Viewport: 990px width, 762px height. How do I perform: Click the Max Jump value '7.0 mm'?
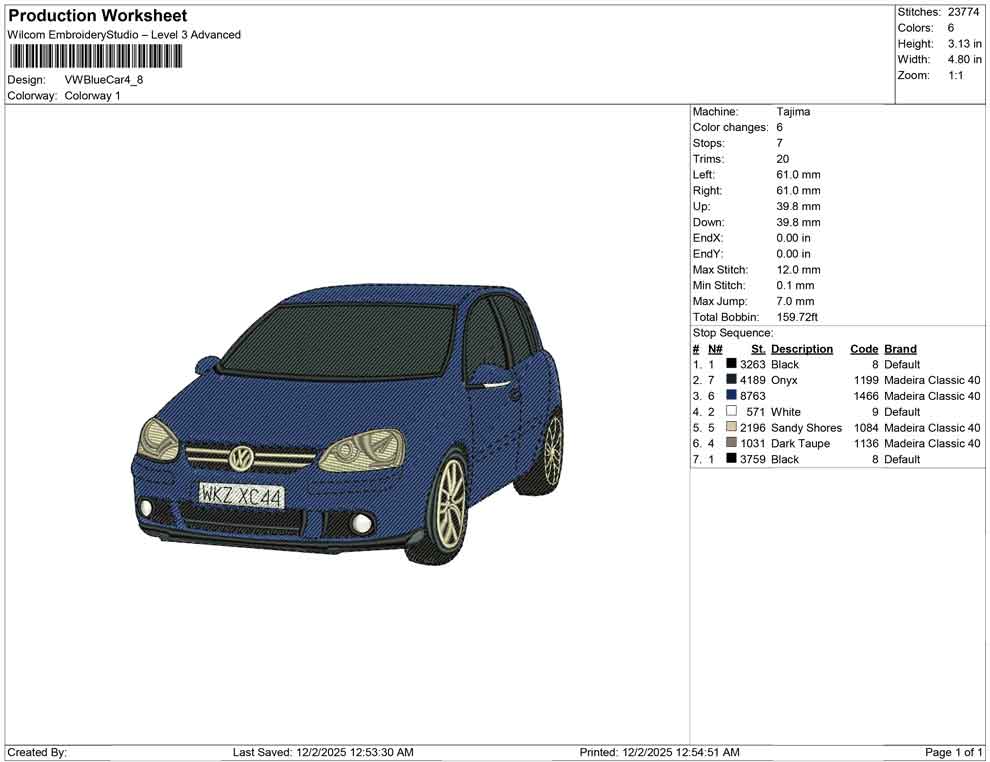coord(796,301)
